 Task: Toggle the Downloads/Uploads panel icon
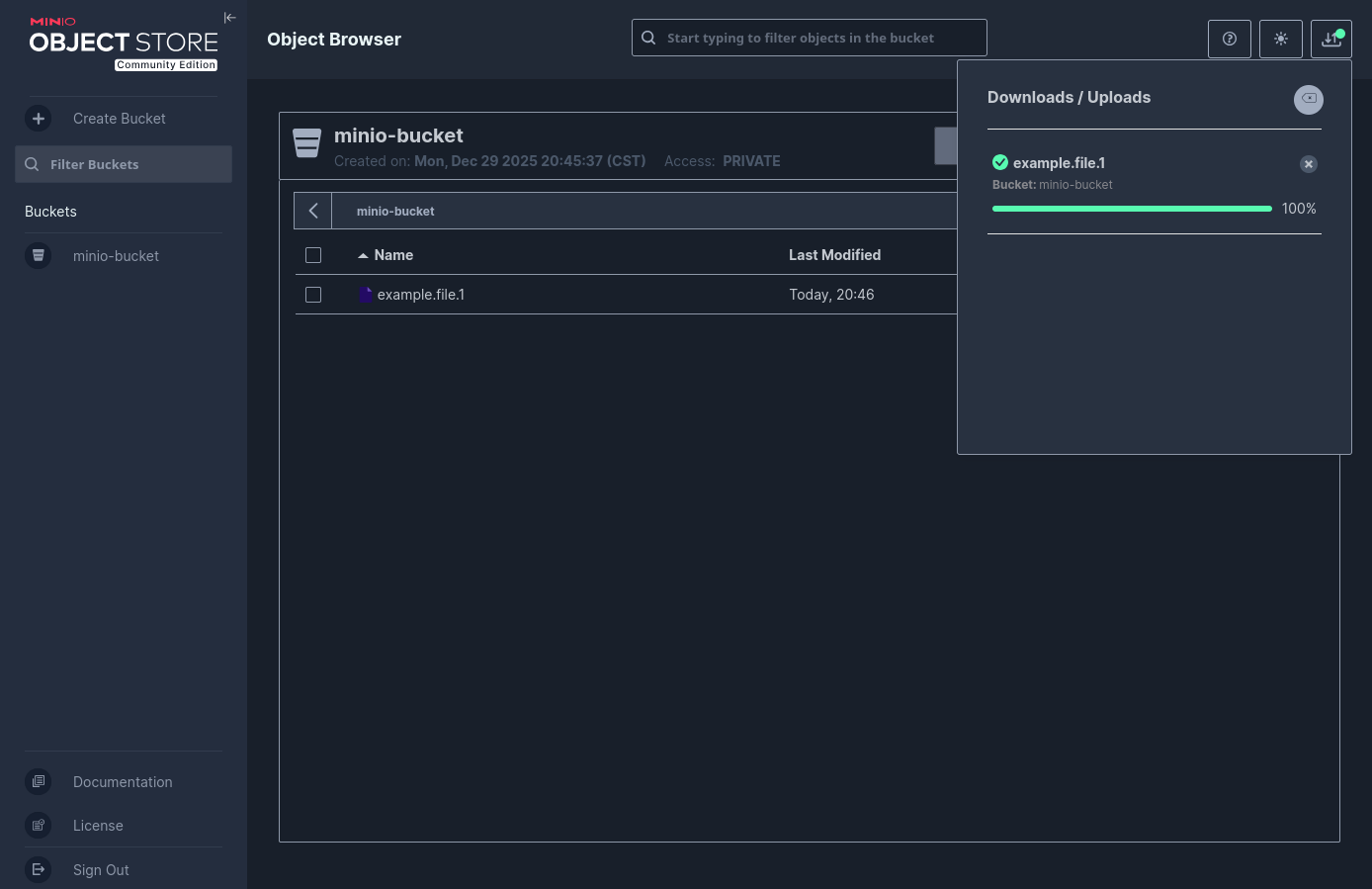(1330, 39)
